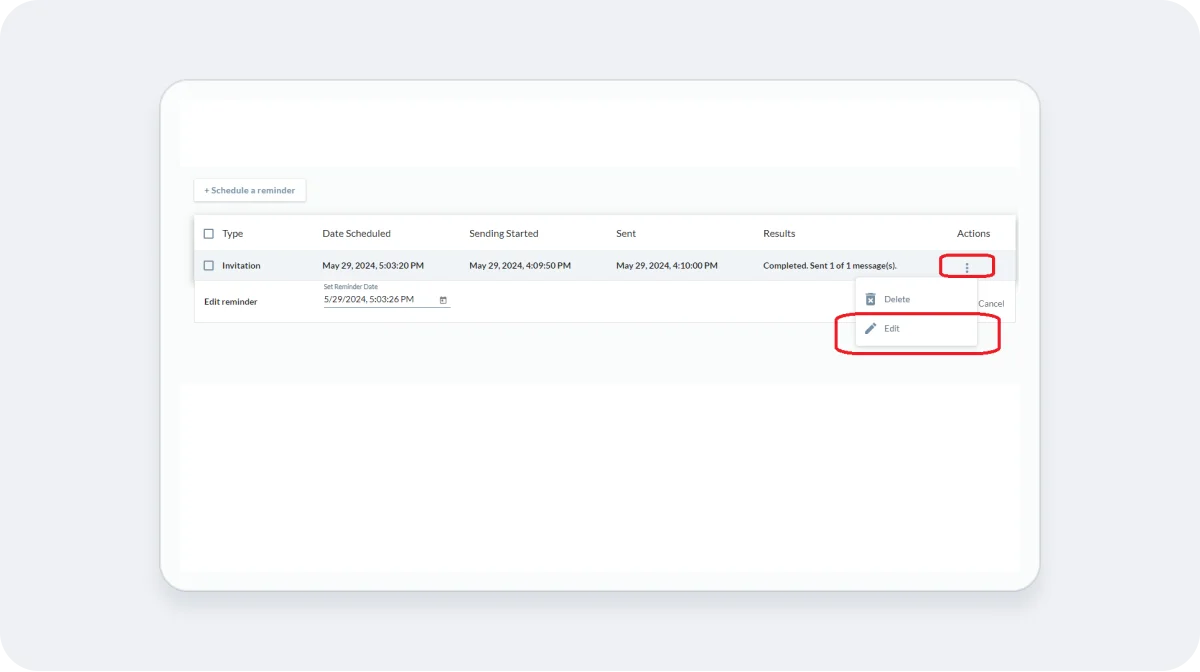
Task: Click into the Set Reminder Date field
Action: (387, 299)
